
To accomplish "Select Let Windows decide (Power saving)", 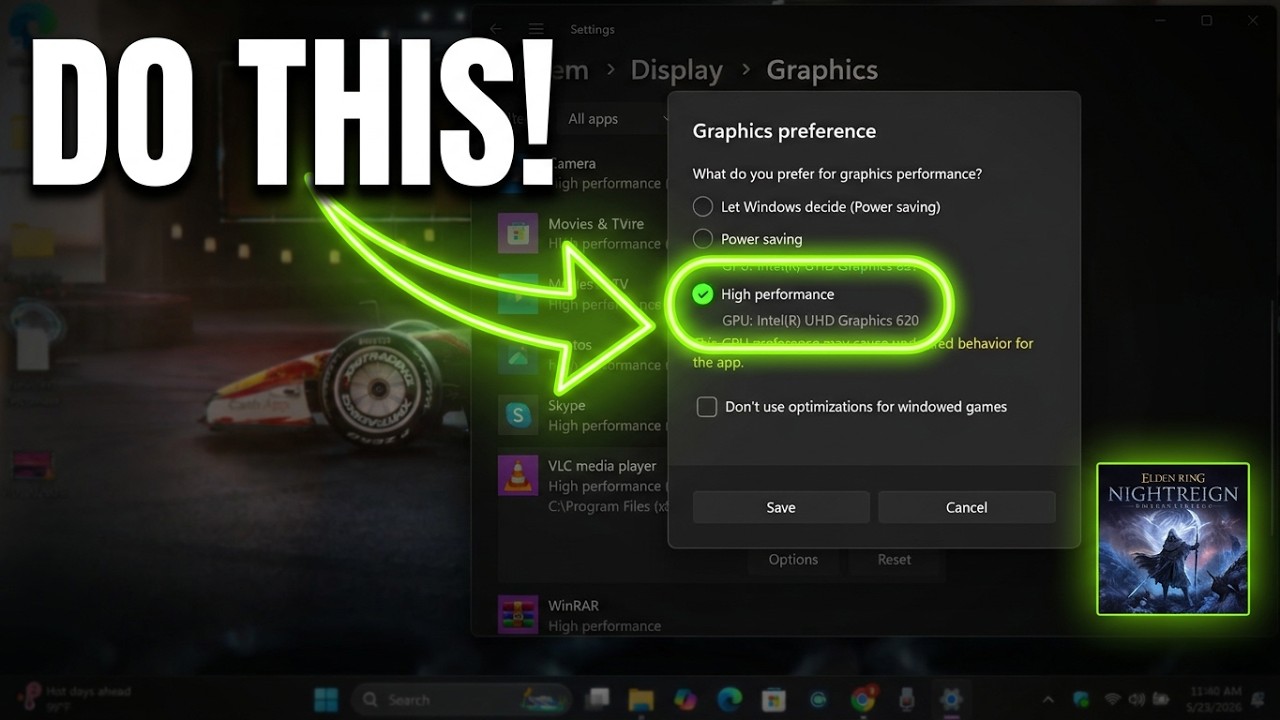I will [x=703, y=207].
